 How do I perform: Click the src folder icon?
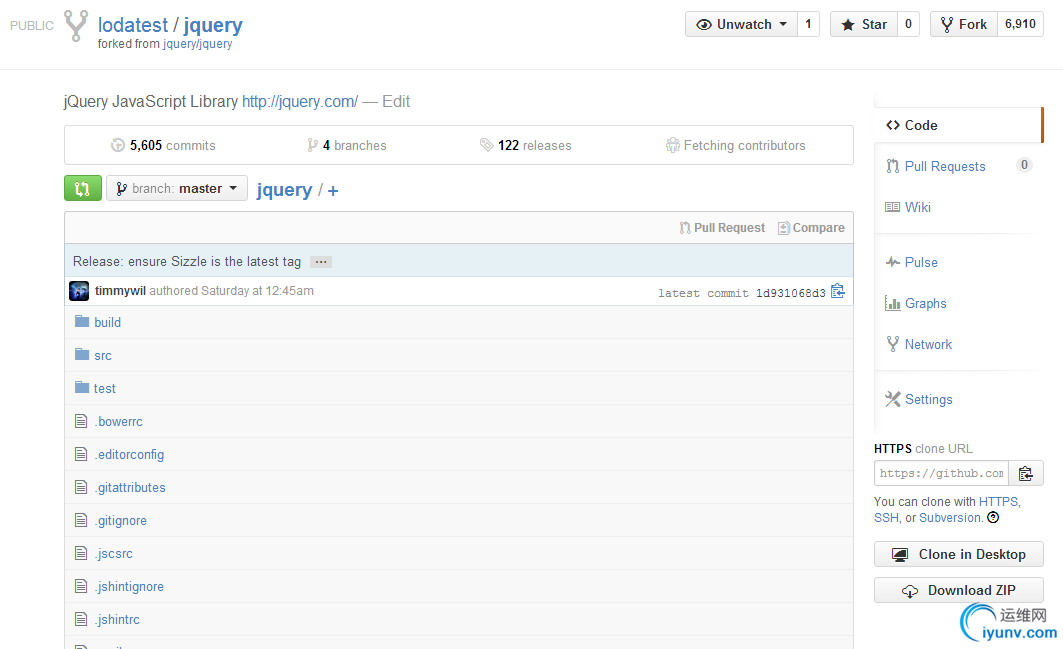click(x=82, y=354)
